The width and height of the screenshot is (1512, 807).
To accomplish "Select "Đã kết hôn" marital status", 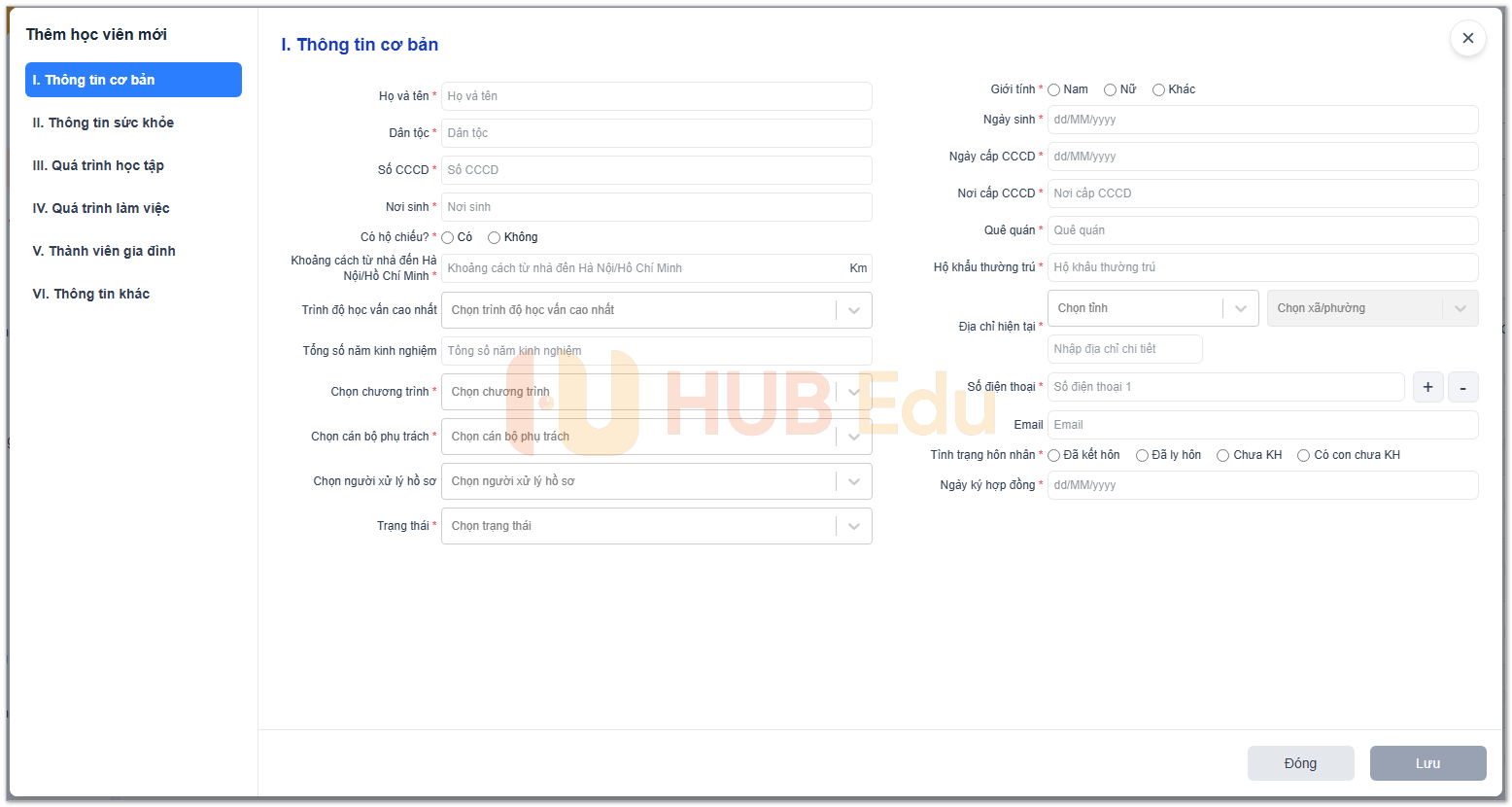I will coord(1053,454).
